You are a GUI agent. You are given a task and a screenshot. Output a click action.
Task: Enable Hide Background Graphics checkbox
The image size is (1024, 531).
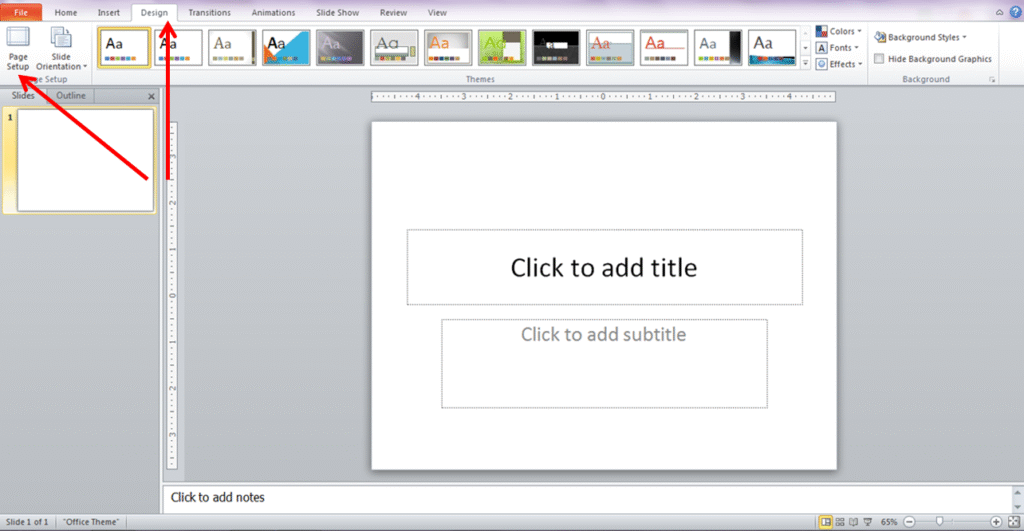click(x=879, y=59)
